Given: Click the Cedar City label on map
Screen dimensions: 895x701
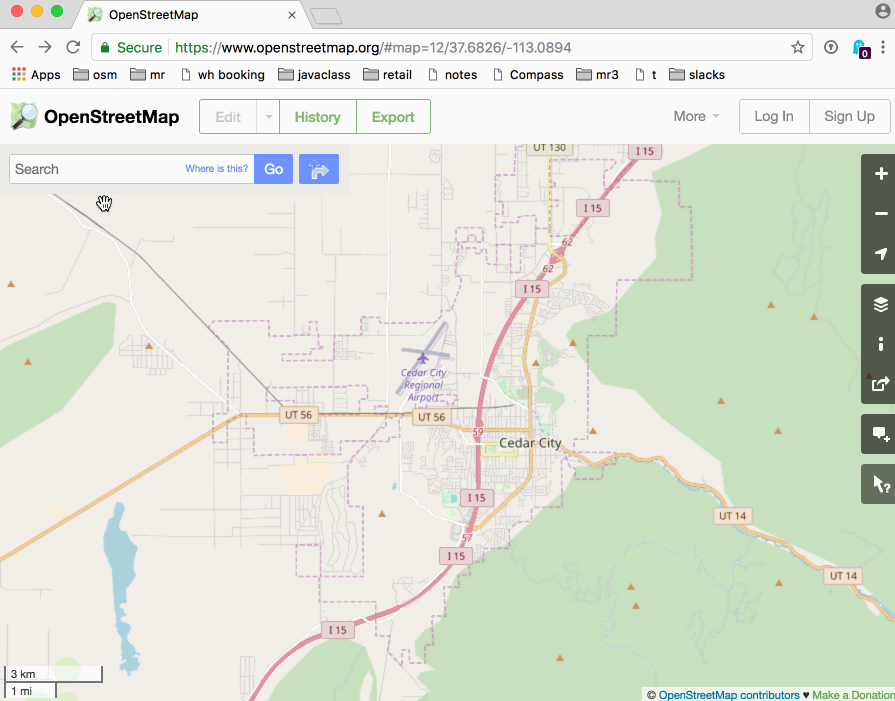Looking at the screenshot, I should pyautogui.click(x=530, y=443).
